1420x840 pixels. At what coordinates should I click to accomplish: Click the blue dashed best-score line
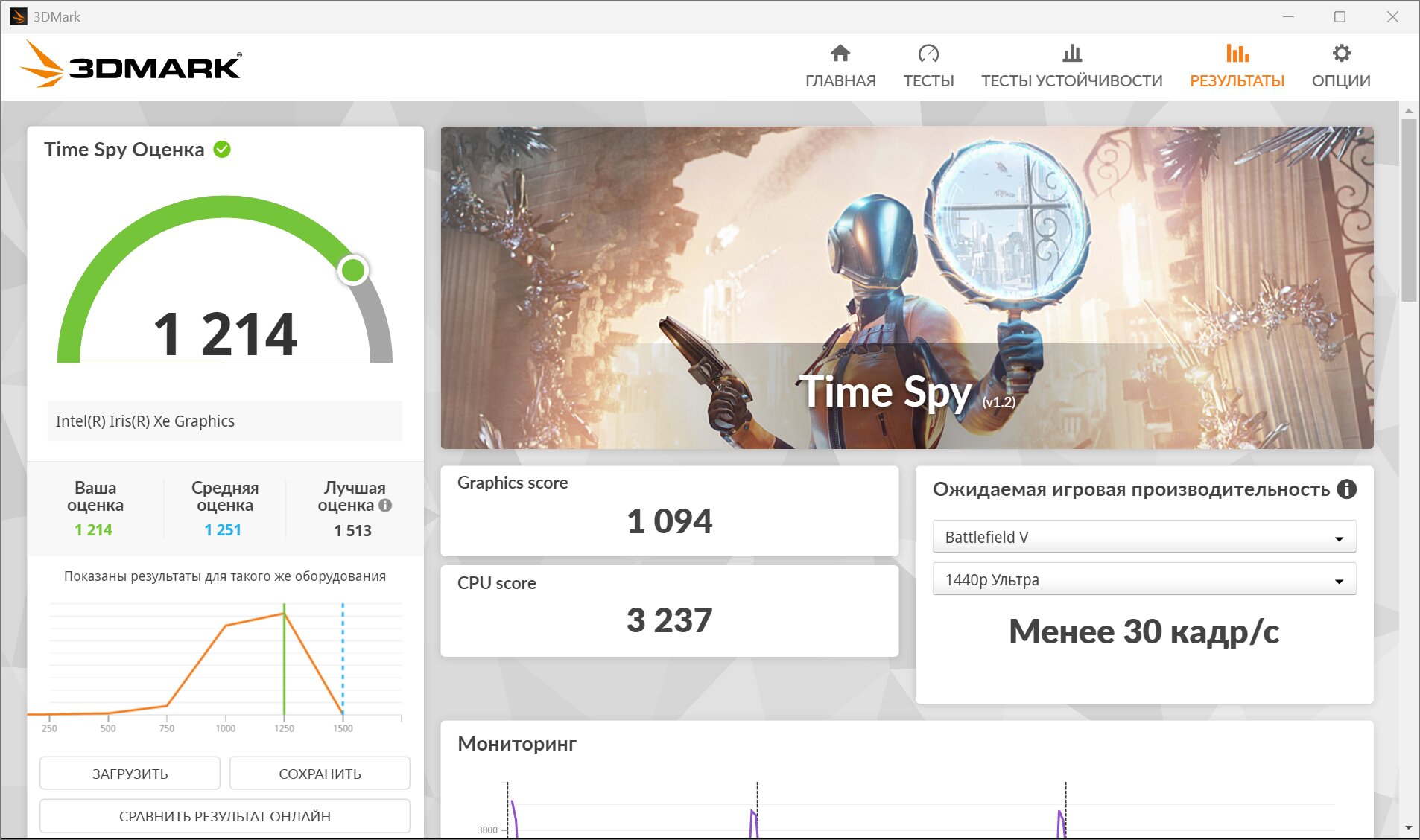343,659
